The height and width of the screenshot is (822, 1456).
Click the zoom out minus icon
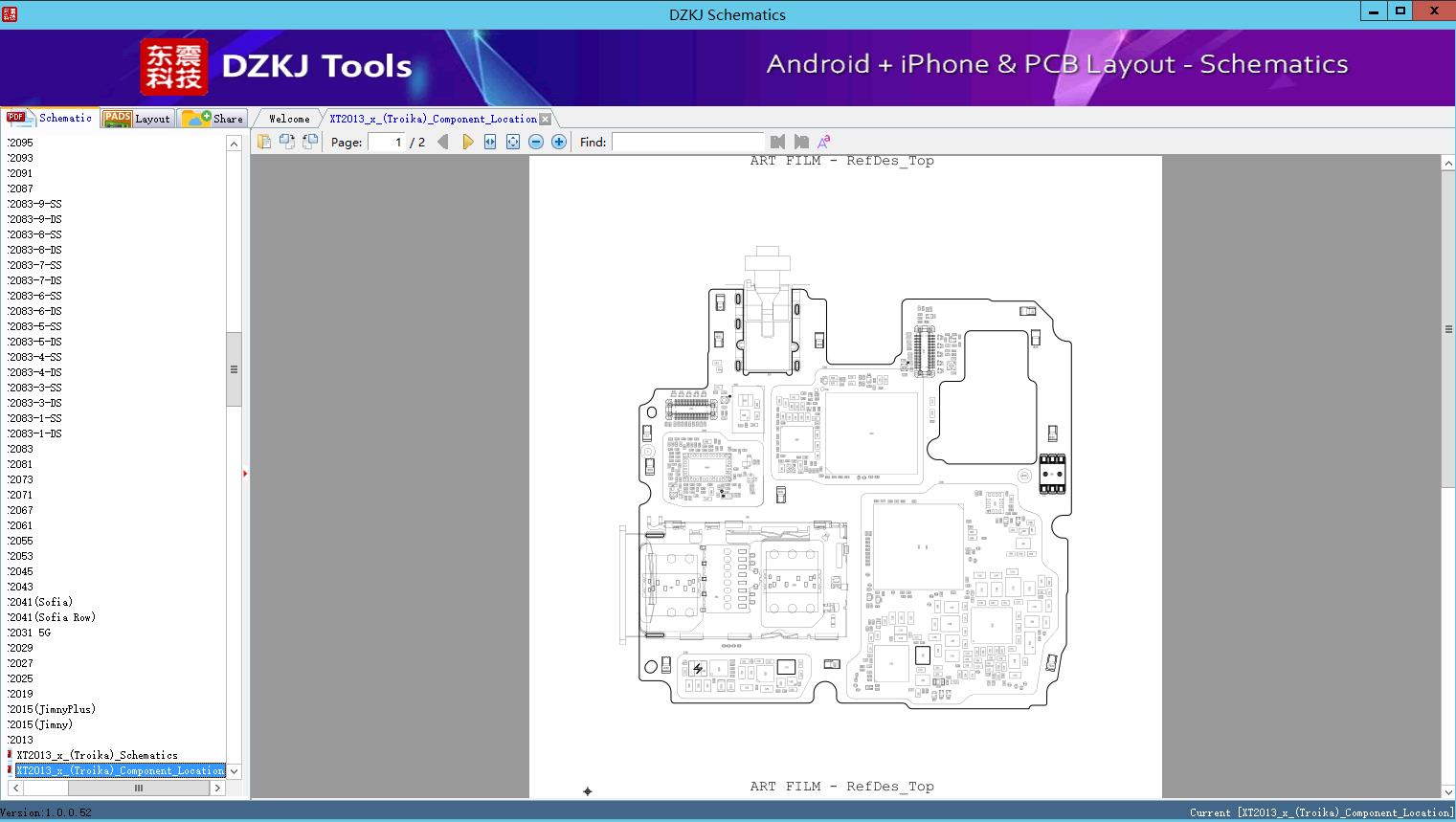[x=536, y=142]
